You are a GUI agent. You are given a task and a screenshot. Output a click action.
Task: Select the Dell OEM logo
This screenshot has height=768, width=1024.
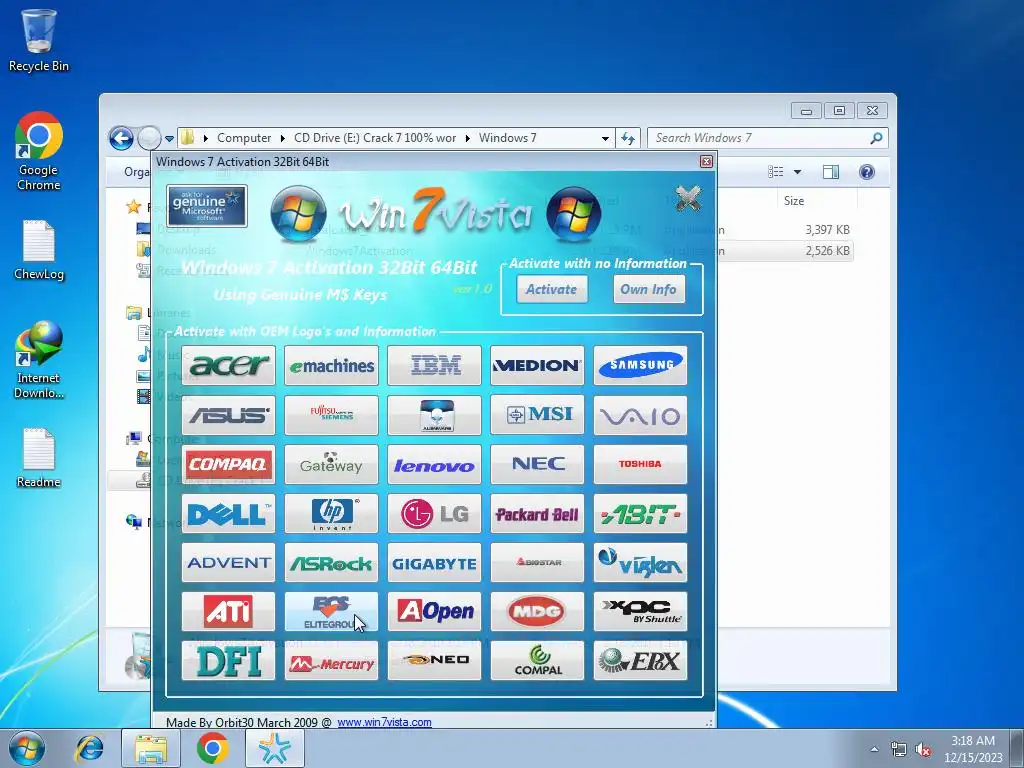(x=229, y=514)
